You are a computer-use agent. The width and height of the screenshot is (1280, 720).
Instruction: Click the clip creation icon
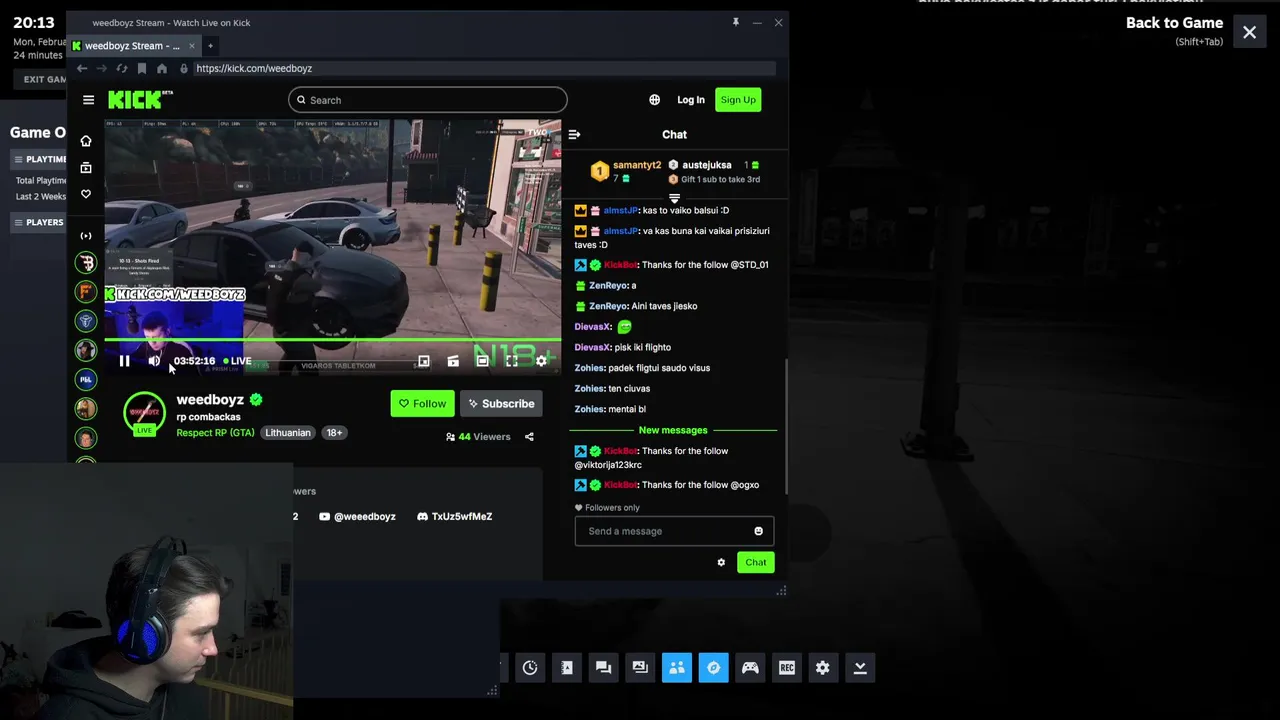click(453, 361)
